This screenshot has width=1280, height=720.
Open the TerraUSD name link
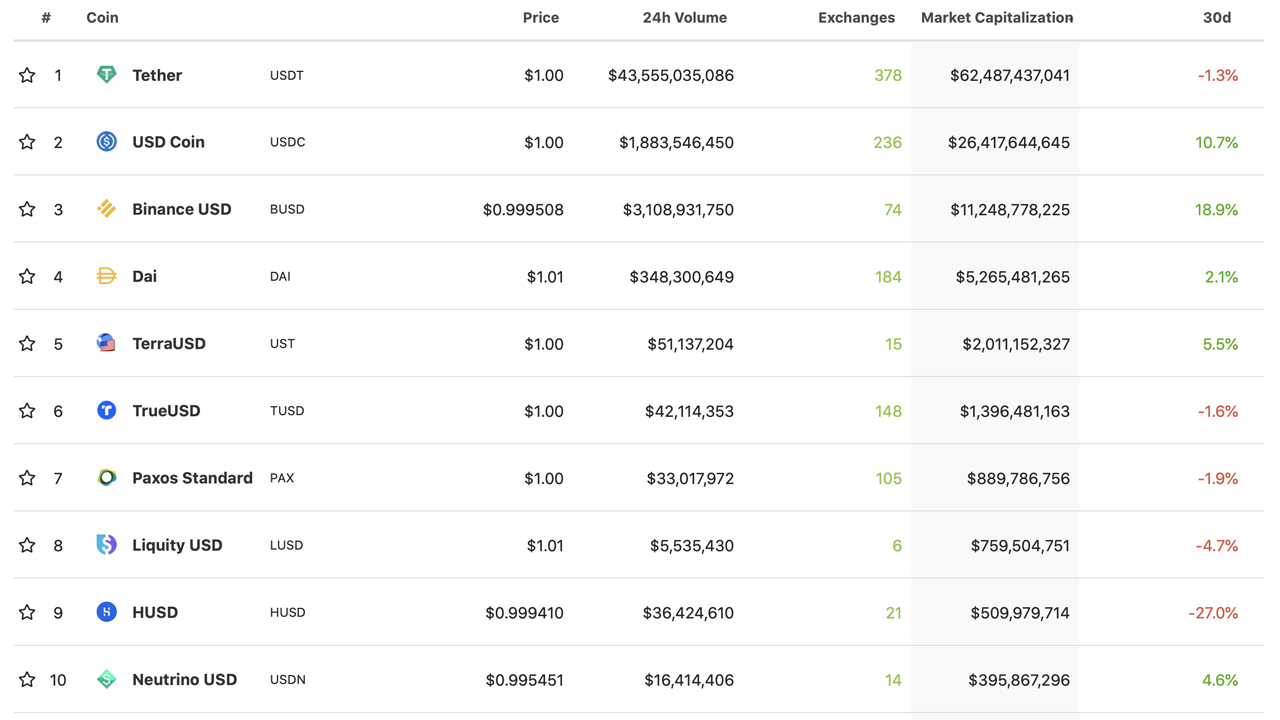(169, 343)
